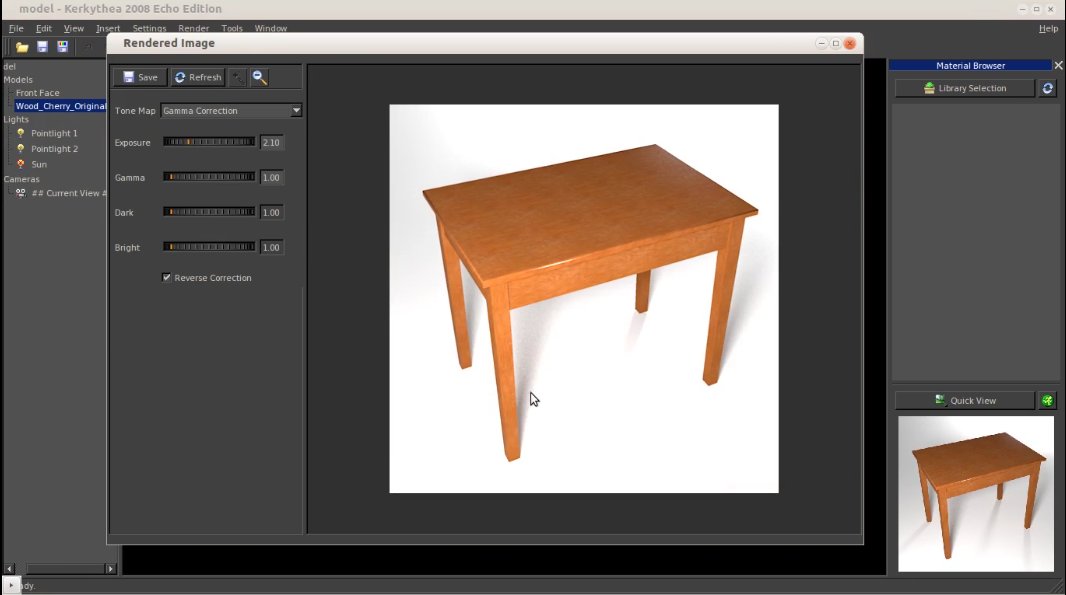Image resolution: width=1066 pixels, height=595 pixels.
Task: Select Pointlight 1 in the Lights list
Action: point(54,133)
